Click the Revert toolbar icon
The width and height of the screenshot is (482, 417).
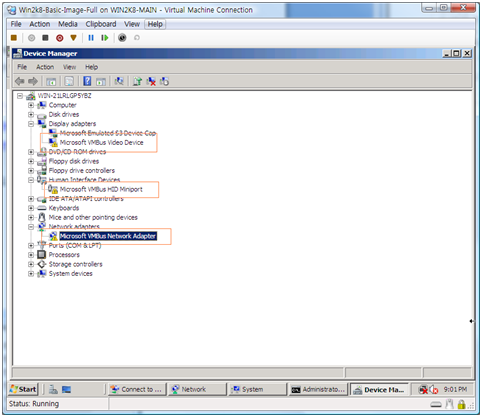137,38
